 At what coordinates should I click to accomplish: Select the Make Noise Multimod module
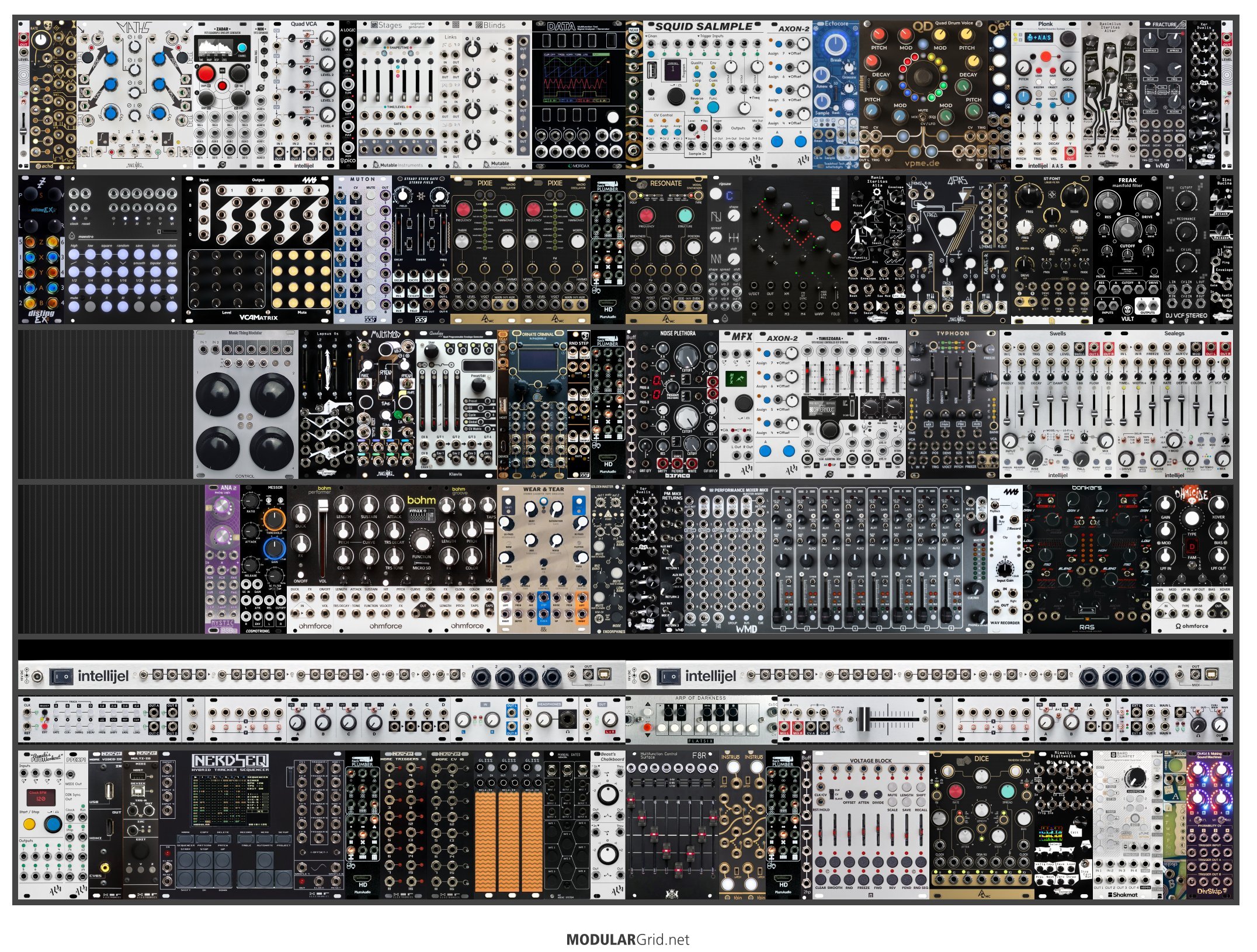click(x=386, y=404)
